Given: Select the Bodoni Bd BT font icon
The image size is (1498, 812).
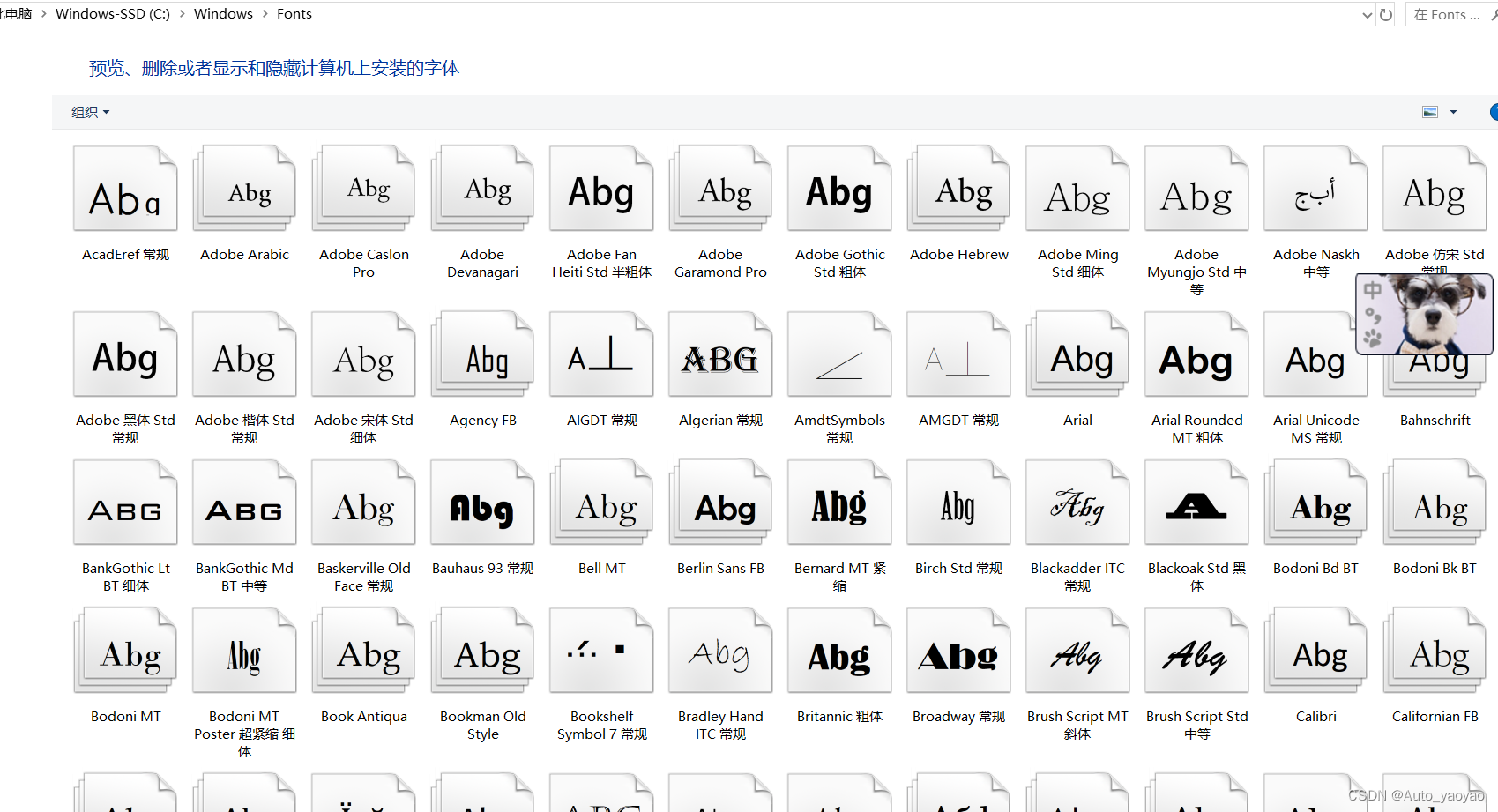Looking at the screenshot, I should click(1315, 503).
